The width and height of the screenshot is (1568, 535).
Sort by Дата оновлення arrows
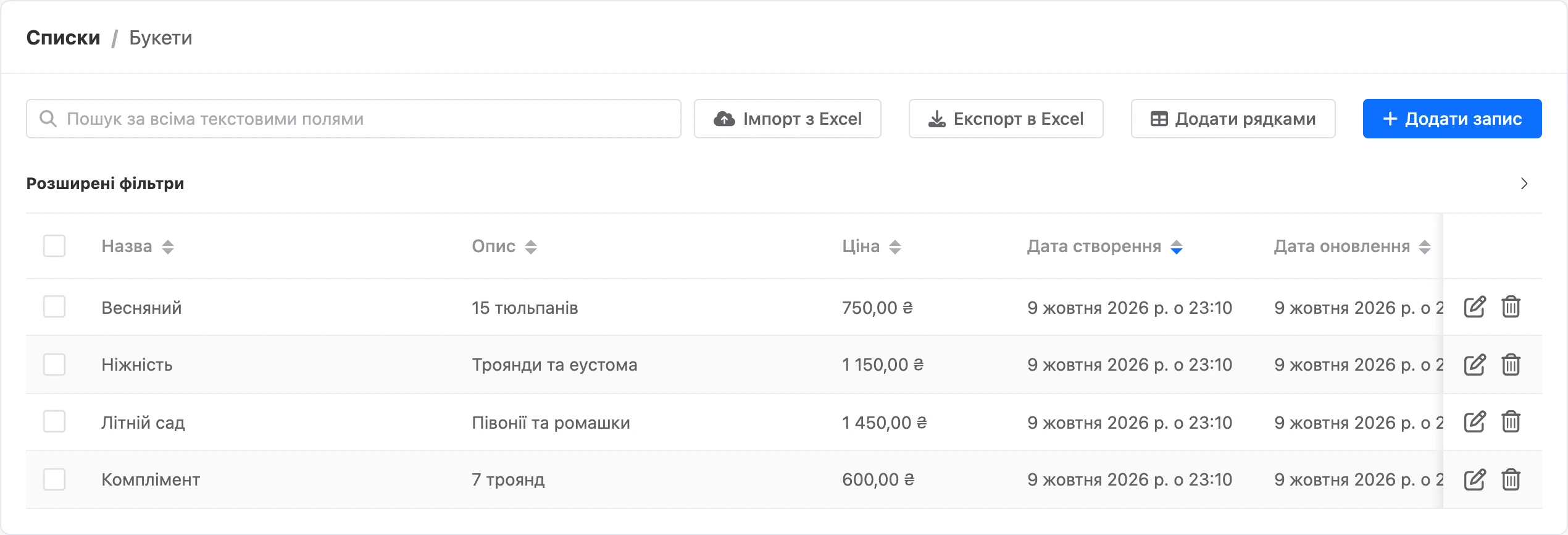(x=1425, y=247)
